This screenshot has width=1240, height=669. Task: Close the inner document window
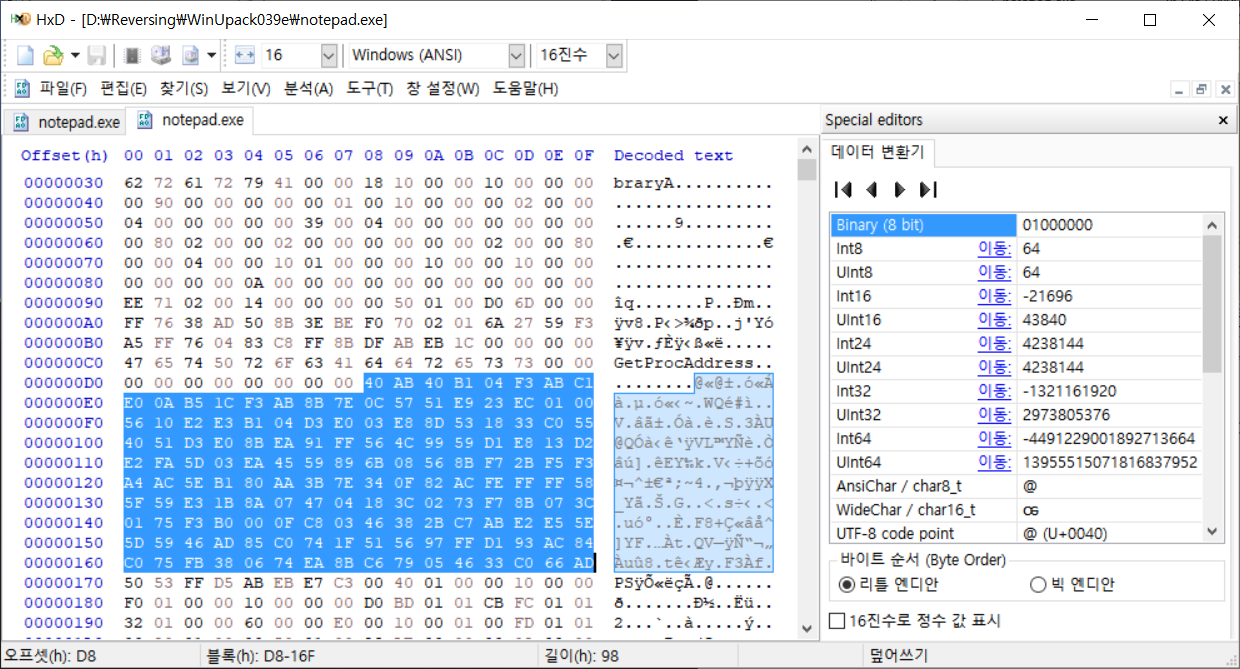pos(1224,89)
